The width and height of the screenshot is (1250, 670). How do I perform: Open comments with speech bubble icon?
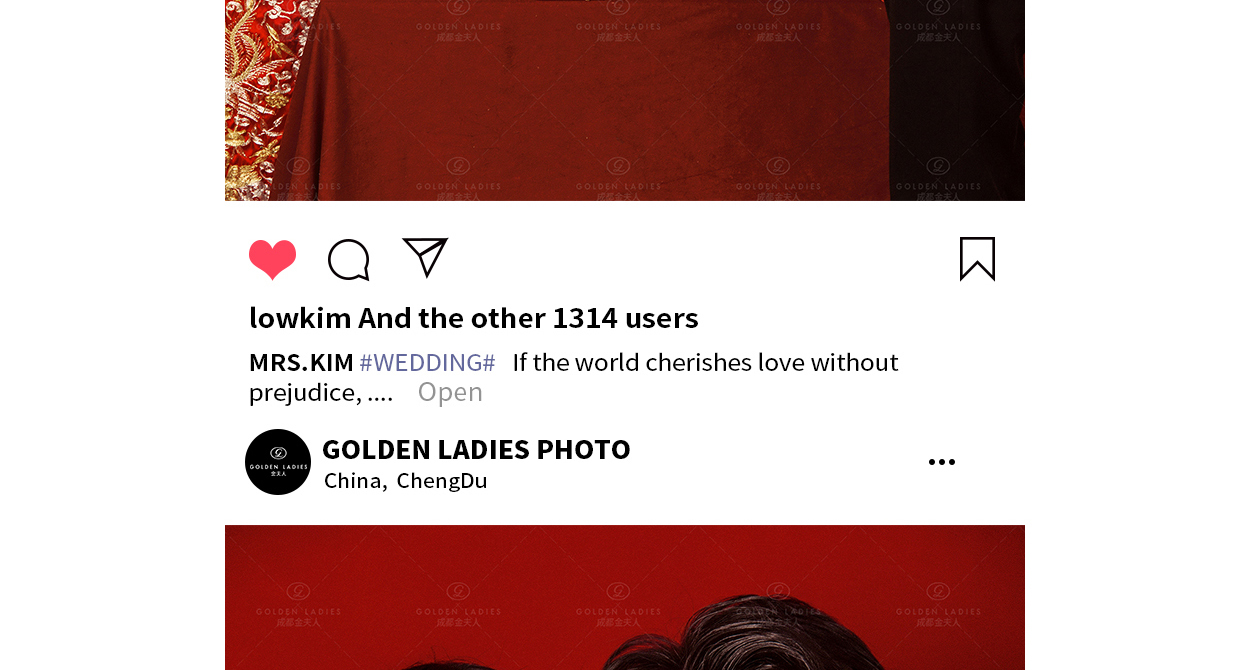tap(349, 260)
